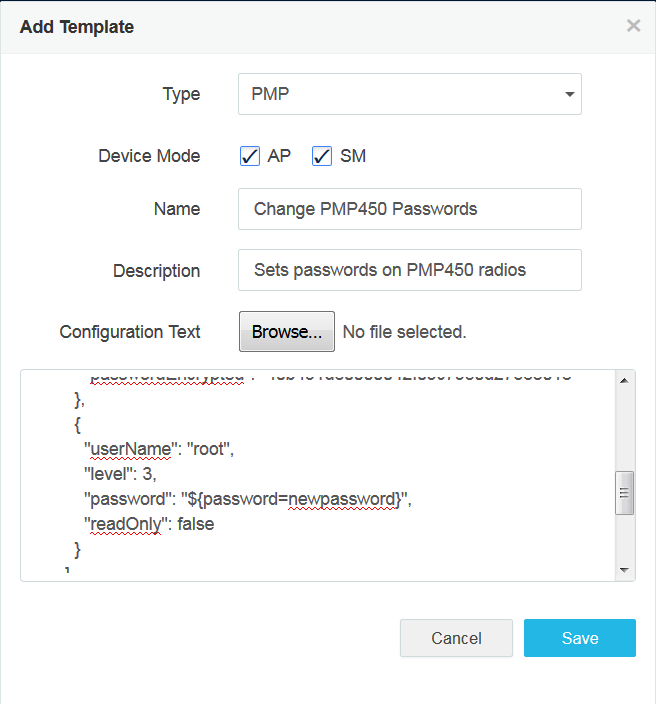Click the Configuration Text label
The image size is (656, 704).
click(130, 332)
